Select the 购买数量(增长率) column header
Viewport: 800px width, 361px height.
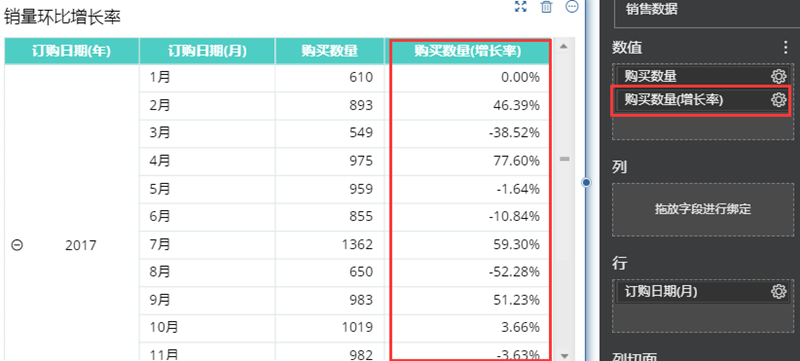click(467, 51)
